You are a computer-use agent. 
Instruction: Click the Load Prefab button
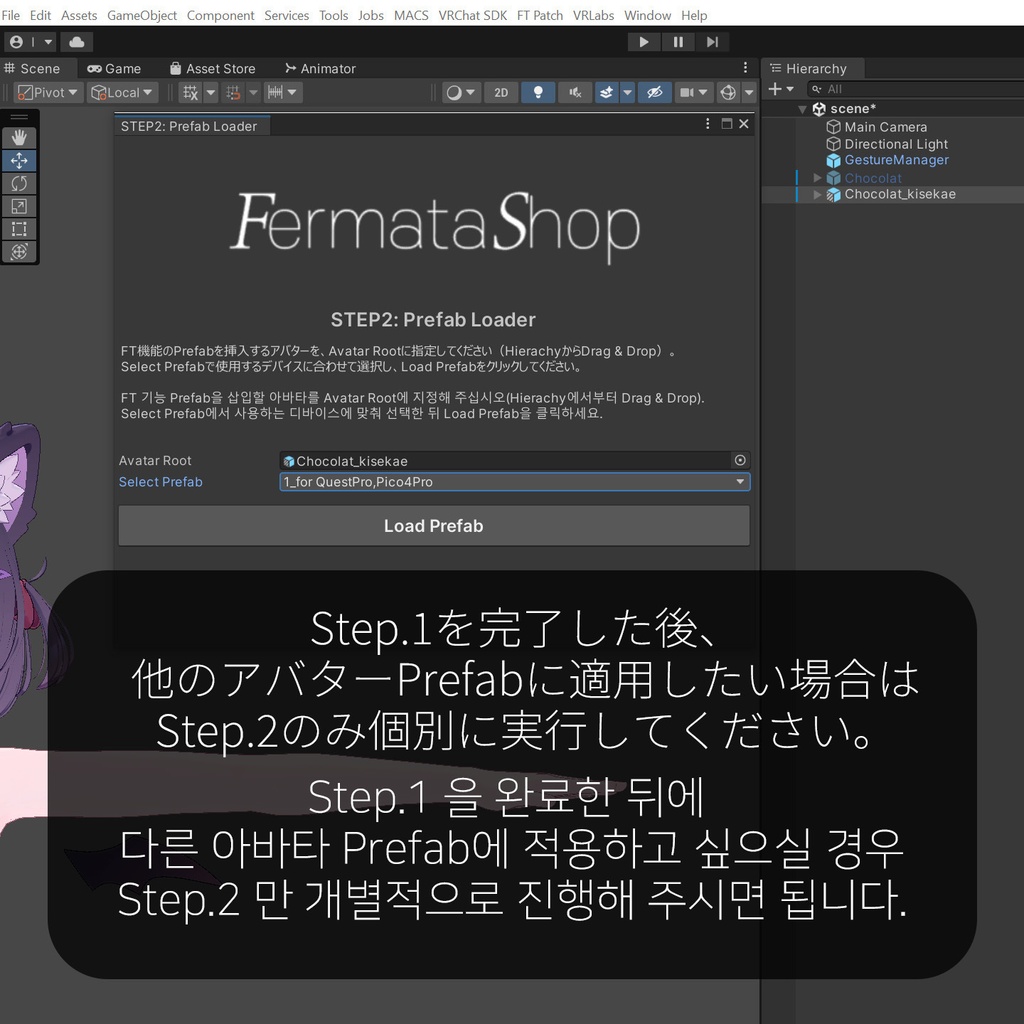click(433, 525)
